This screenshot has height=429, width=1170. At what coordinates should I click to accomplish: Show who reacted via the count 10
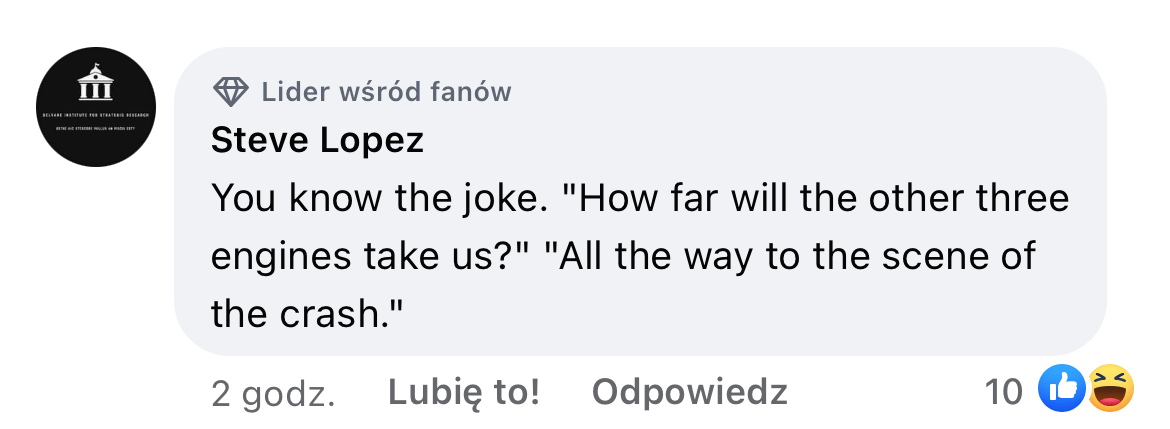1003,392
